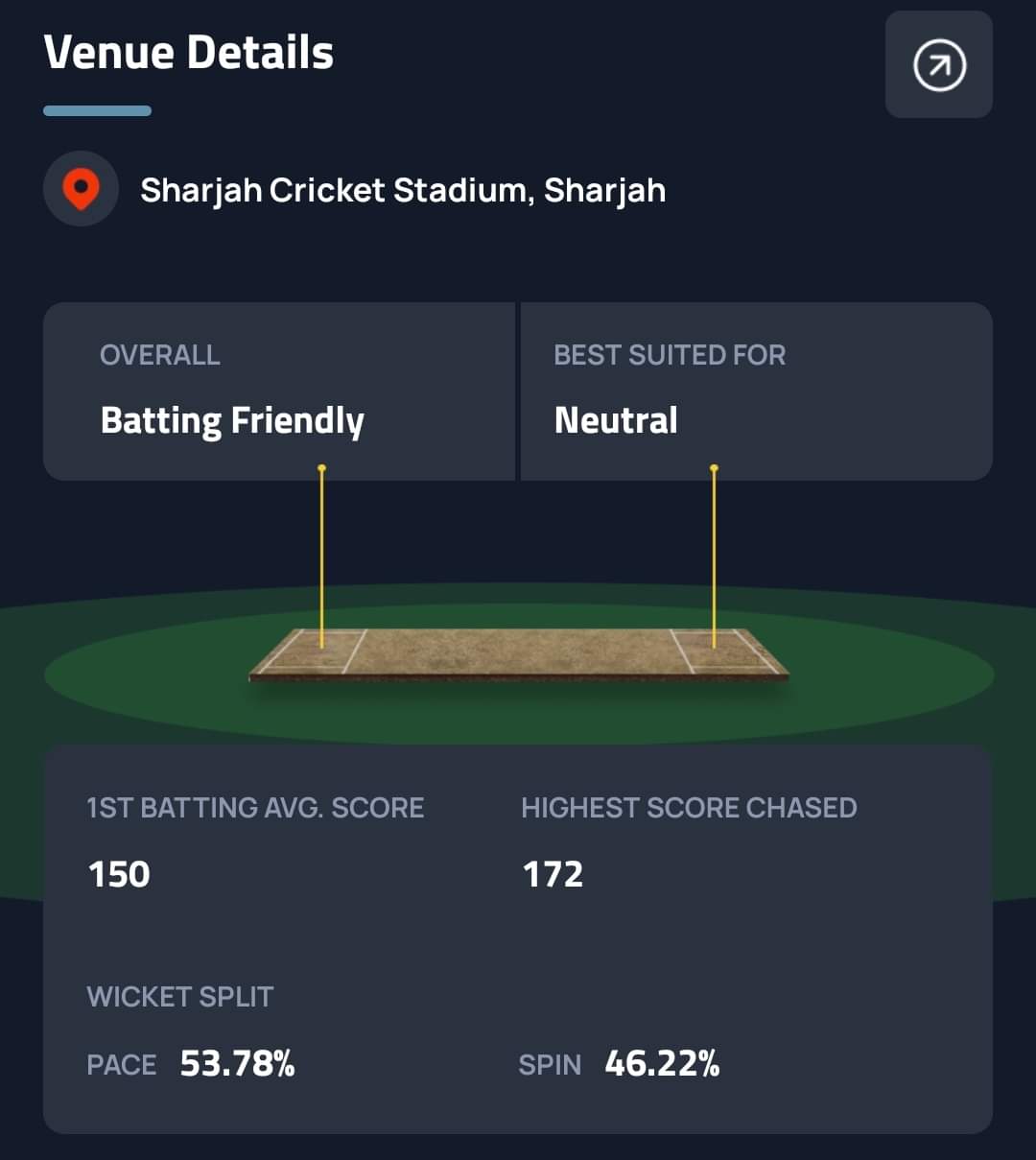Tap the 1st Batting Avg. Score label
The height and width of the screenshot is (1160, 1036).
coord(255,808)
